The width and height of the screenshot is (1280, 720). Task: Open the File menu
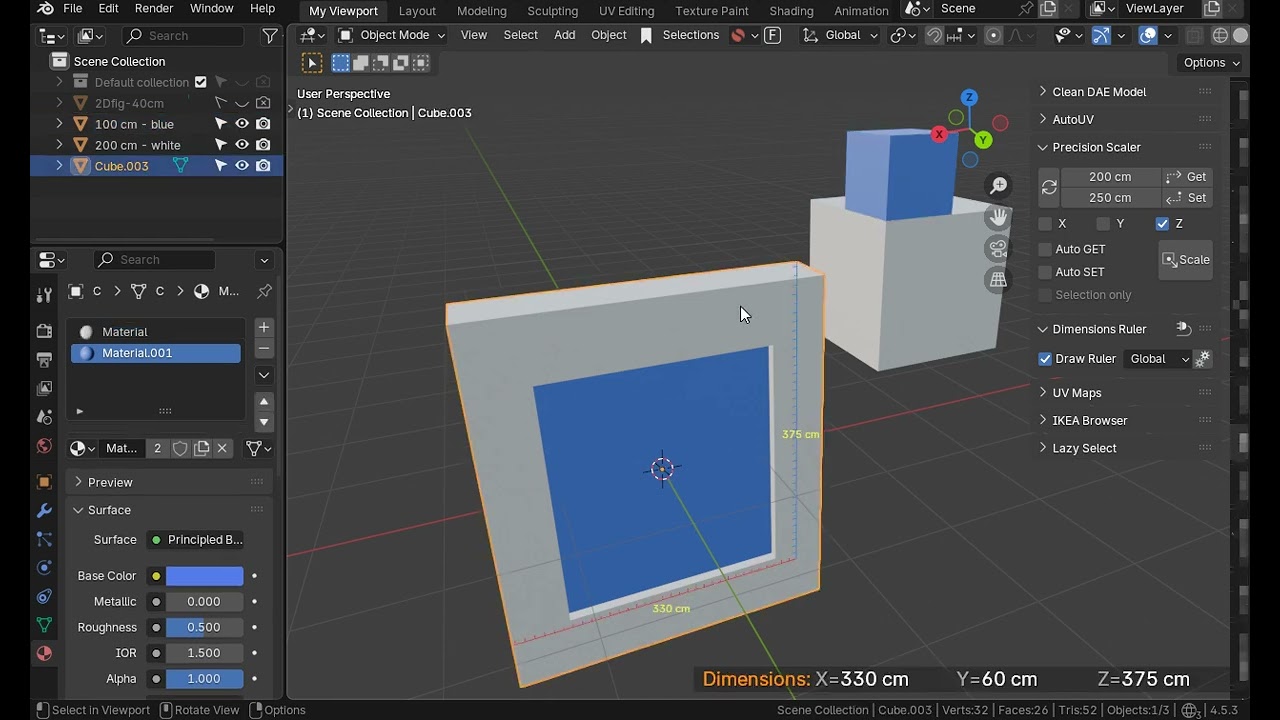(x=73, y=8)
